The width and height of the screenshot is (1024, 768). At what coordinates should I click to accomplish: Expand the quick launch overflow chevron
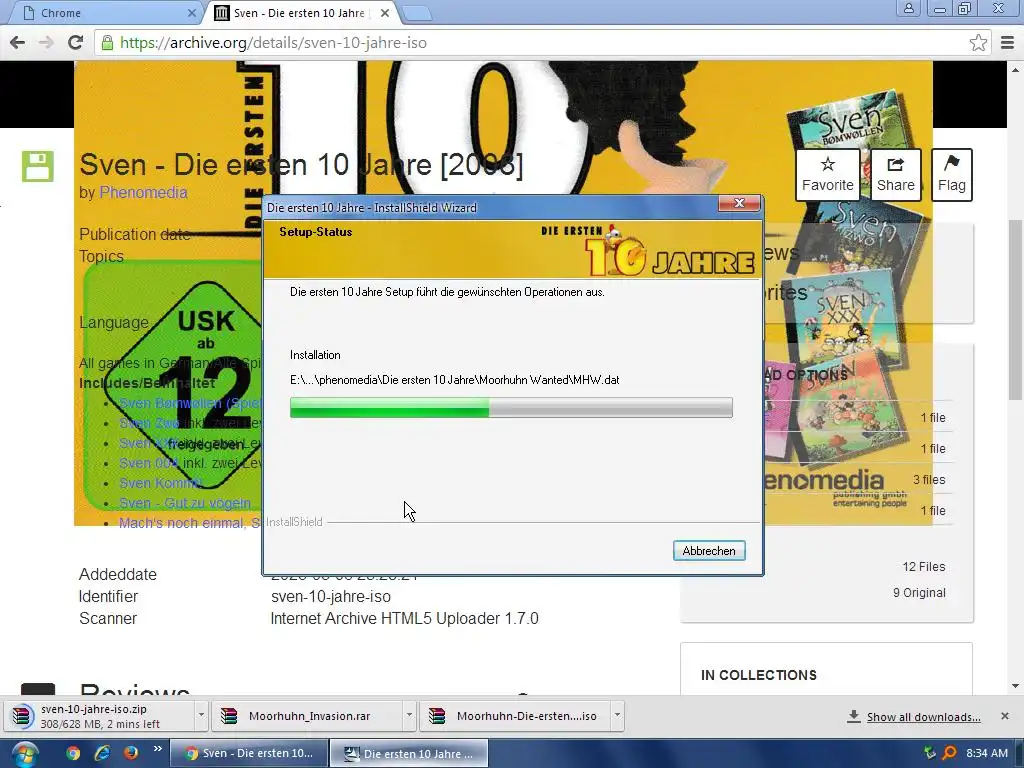coord(157,749)
